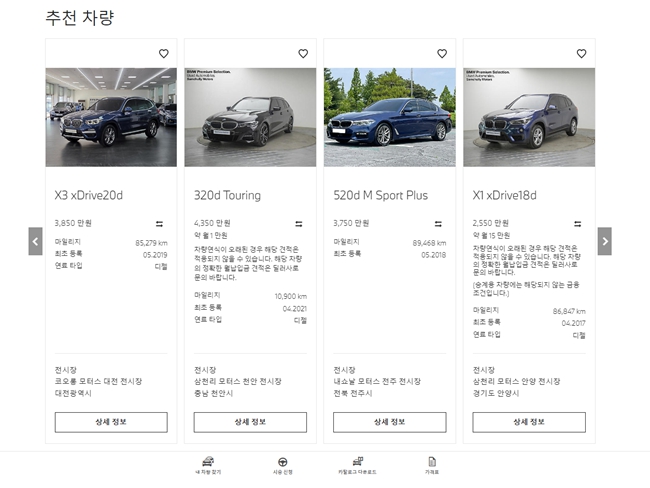Click the 3,750 만원 price

click(351, 223)
